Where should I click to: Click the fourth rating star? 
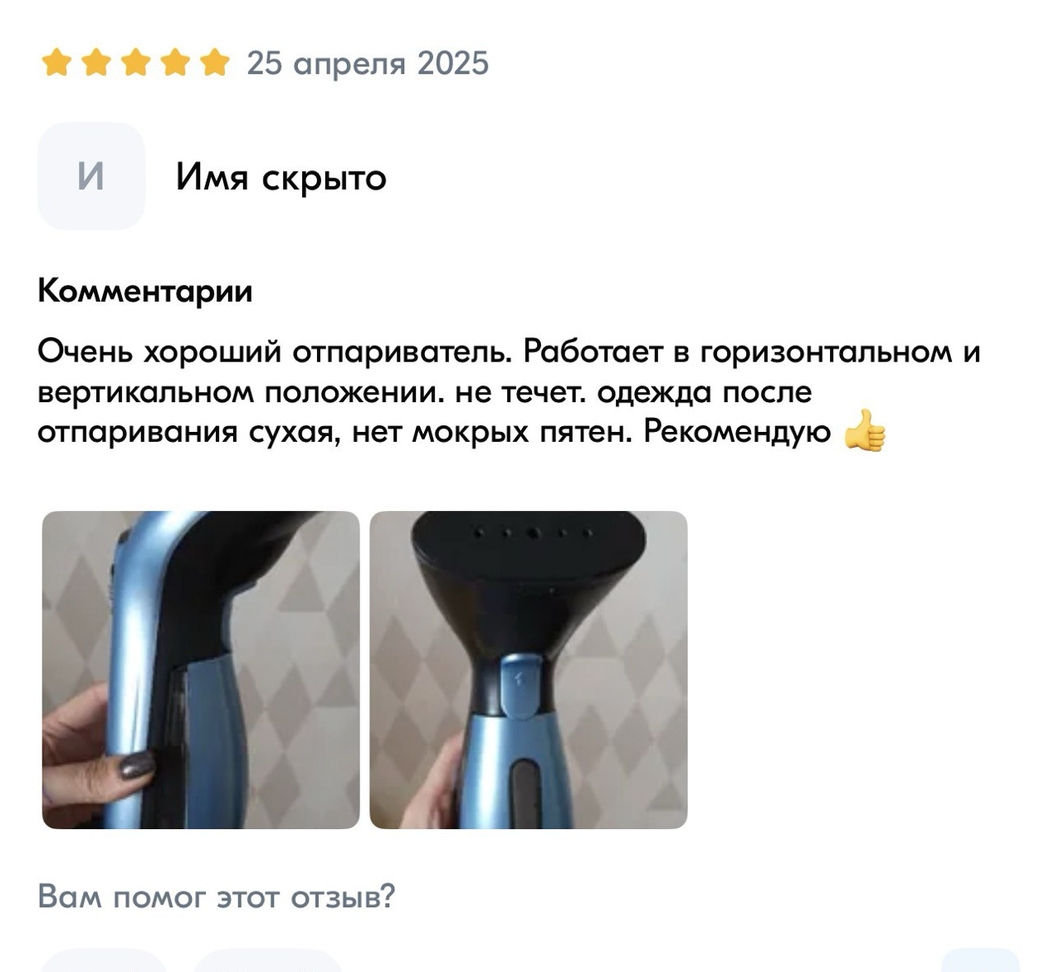point(176,63)
